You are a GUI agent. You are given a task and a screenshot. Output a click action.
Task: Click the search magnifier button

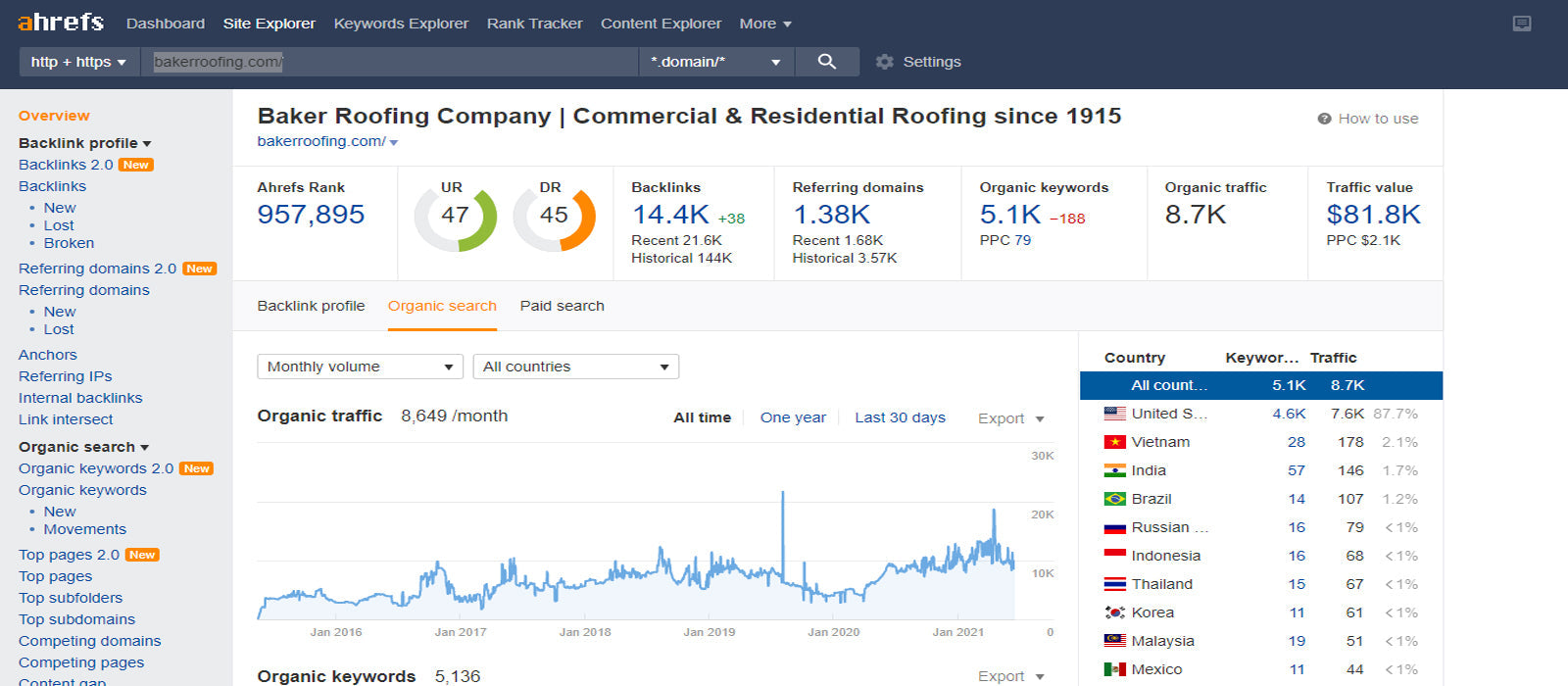pyautogui.click(x=826, y=62)
